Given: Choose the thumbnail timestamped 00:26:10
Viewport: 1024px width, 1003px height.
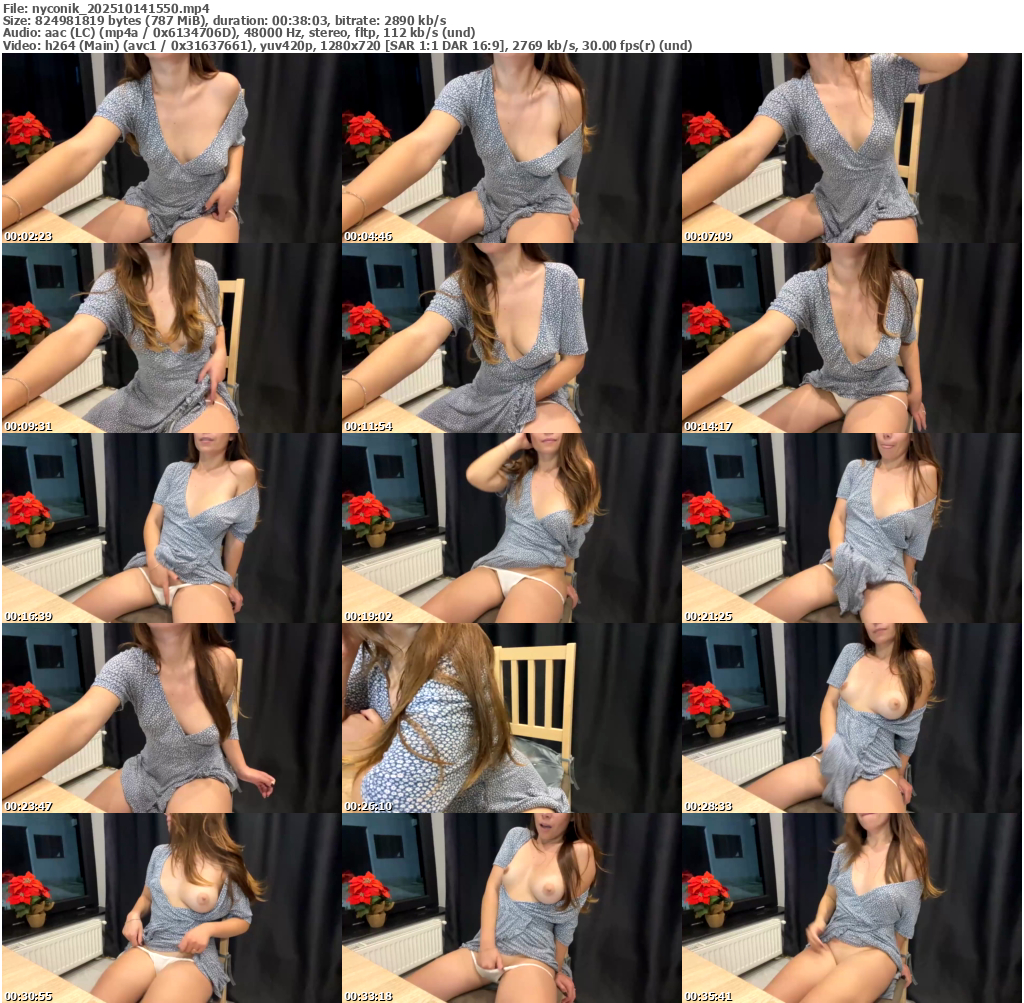Looking at the screenshot, I should (x=511, y=718).
